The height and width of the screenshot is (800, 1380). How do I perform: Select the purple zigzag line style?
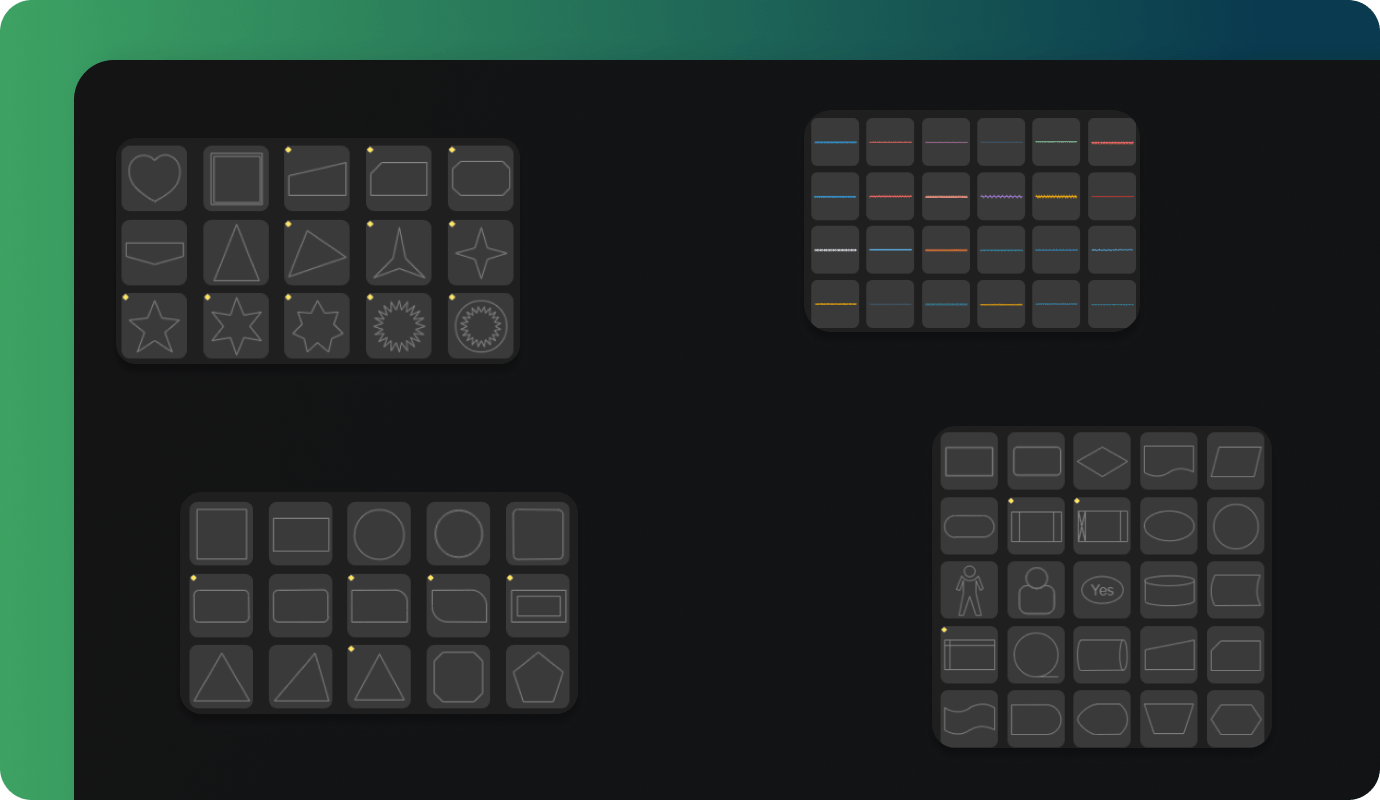pyautogui.click(x=1001, y=196)
